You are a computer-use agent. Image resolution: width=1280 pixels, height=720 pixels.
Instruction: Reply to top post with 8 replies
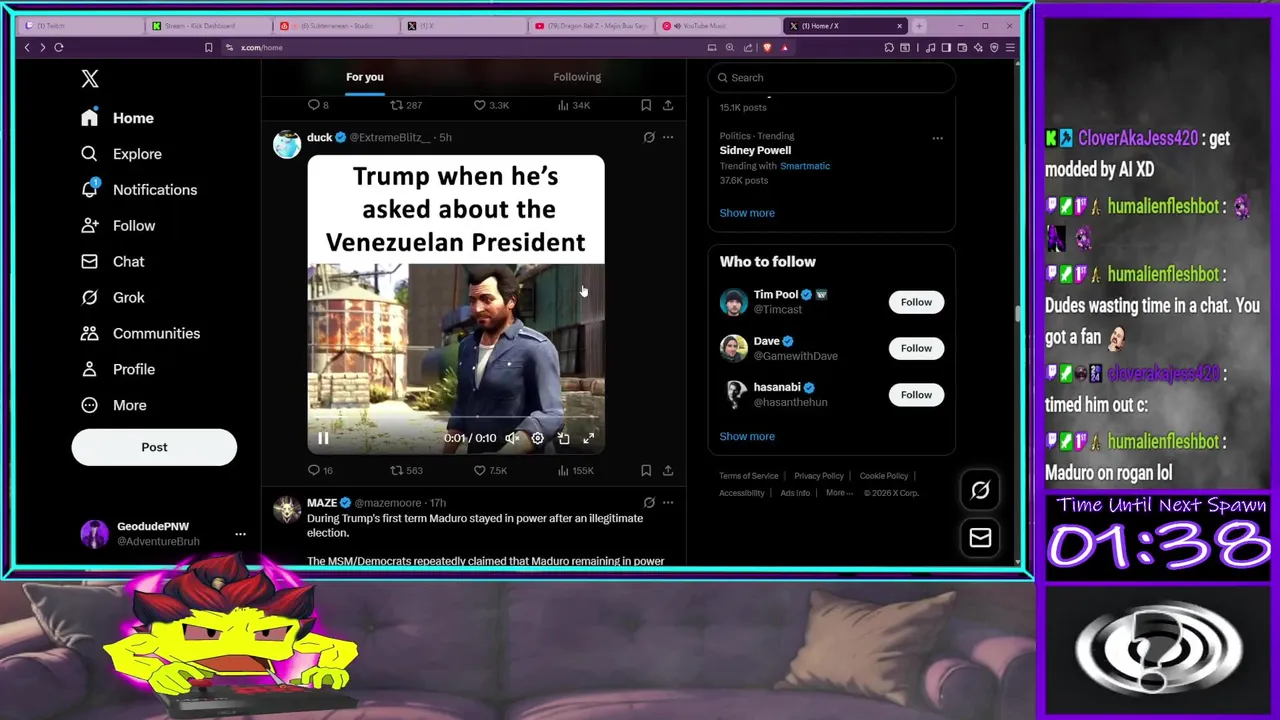tap(318, 105)
